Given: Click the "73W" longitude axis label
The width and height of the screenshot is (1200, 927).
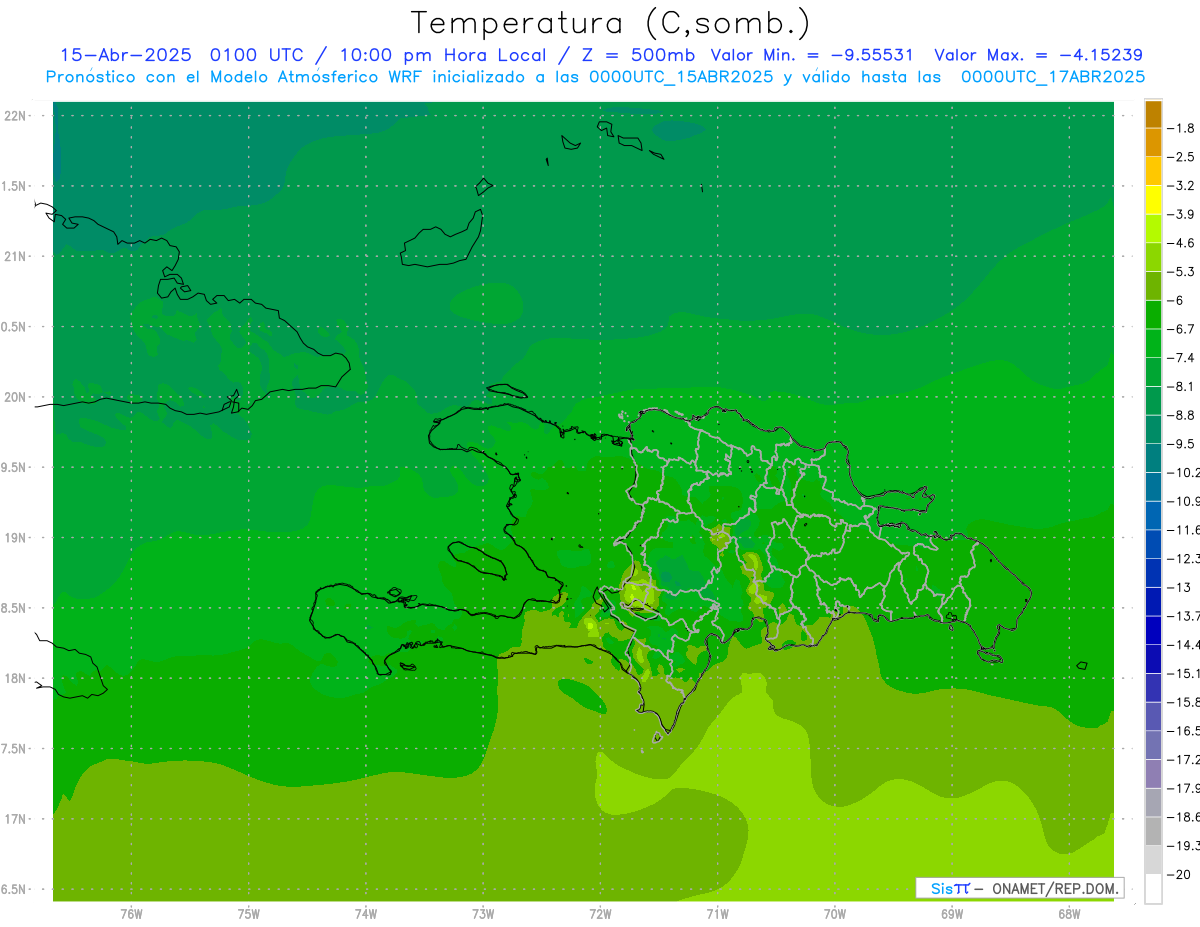Looking at the screenshot, I should [483, 914].
